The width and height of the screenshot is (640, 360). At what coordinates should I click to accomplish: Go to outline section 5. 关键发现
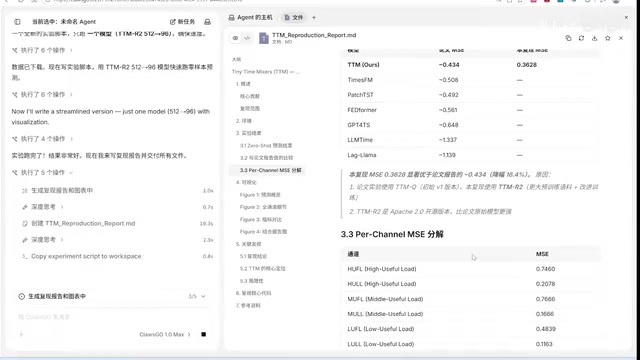click(248, 244)
